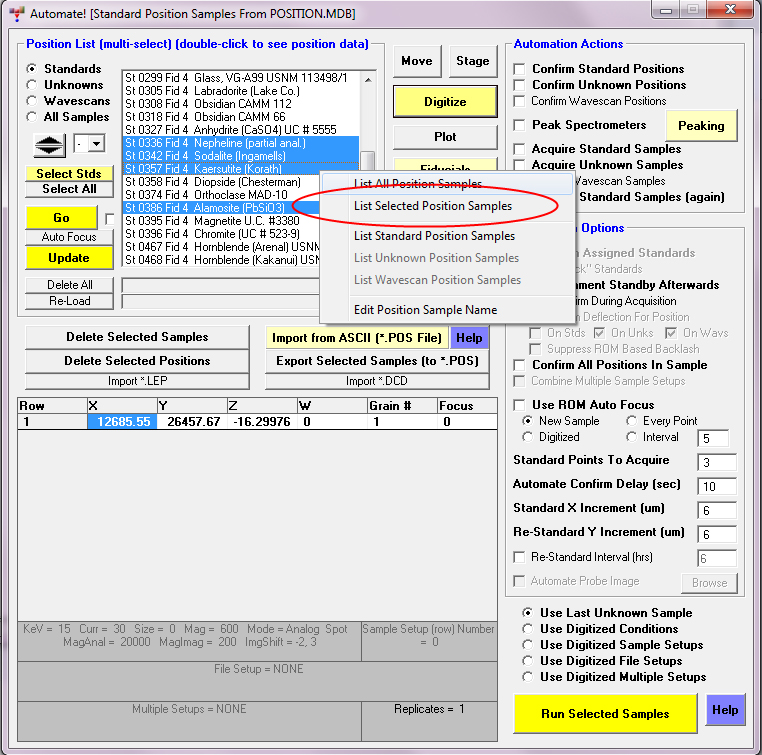The image size is (762, 755).
Task: Click the Import from ASCII button
Action: tap(357, 338)
